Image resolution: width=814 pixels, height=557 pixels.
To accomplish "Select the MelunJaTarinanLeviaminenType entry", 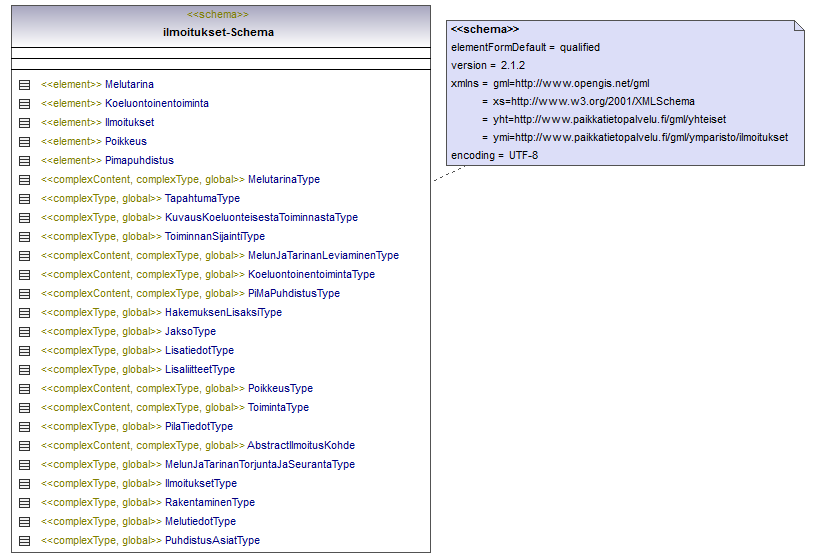I will [x=220, y=255].
